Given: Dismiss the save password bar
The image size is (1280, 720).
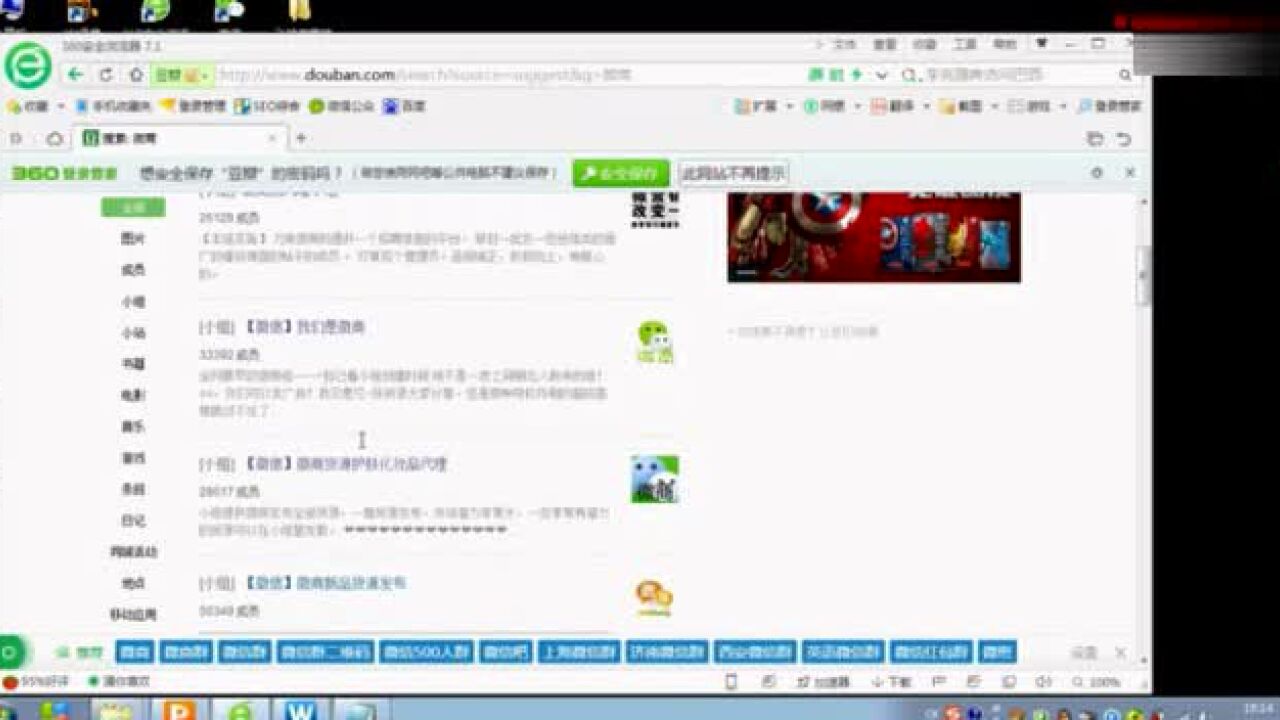Looking at the screenshot, I should (1130, 173).
